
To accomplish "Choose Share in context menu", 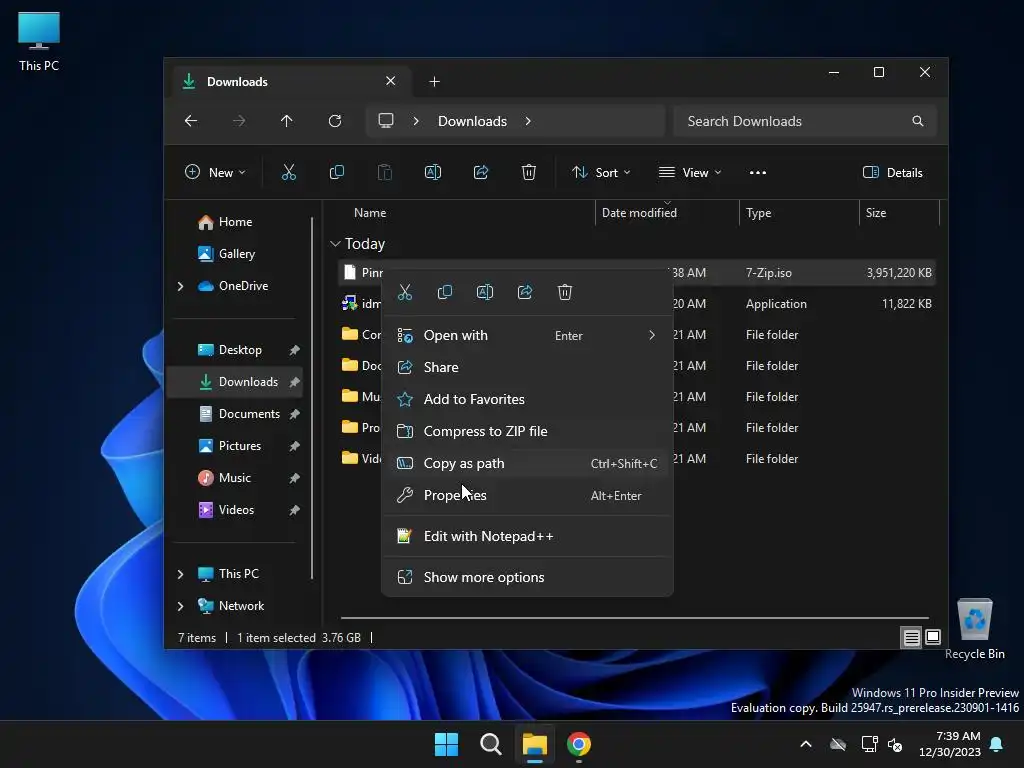I will click(x=527, y=367).
